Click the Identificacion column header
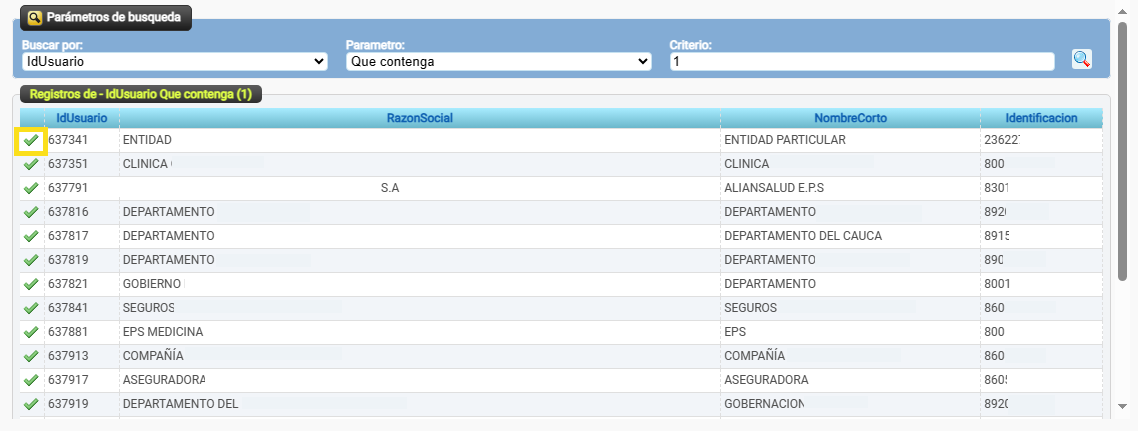 click(1041, 118)
